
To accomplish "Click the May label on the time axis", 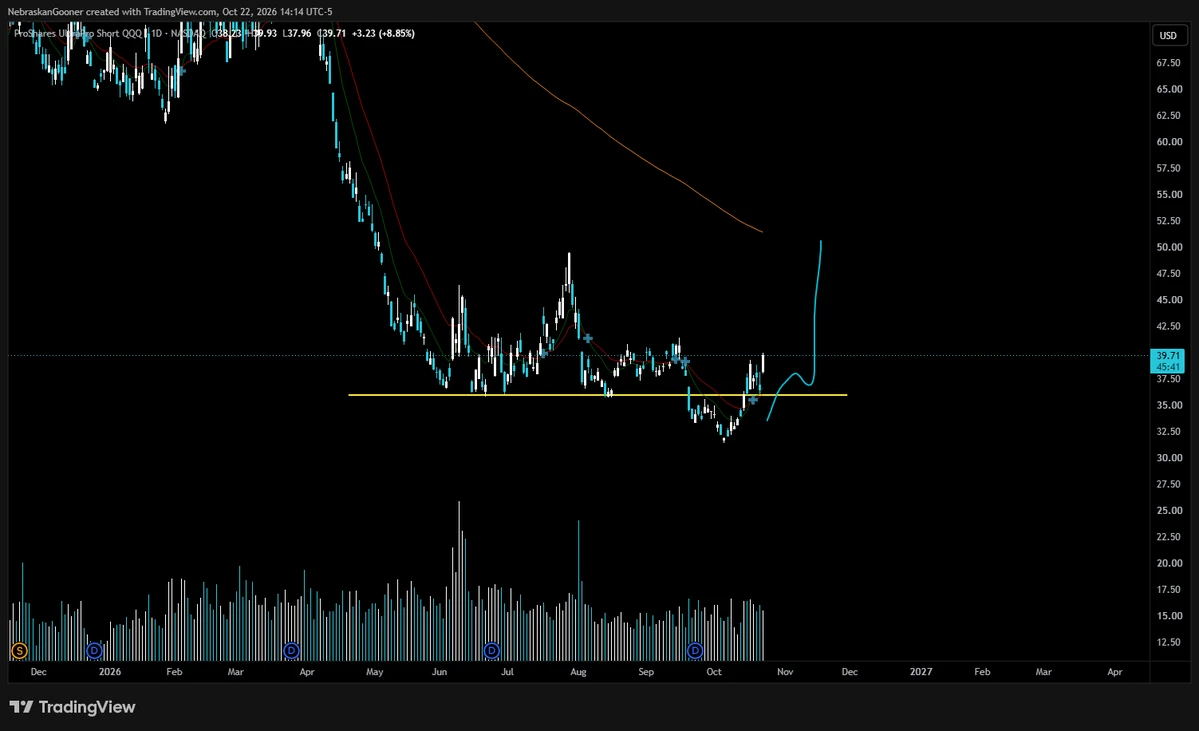I will 375,672.
